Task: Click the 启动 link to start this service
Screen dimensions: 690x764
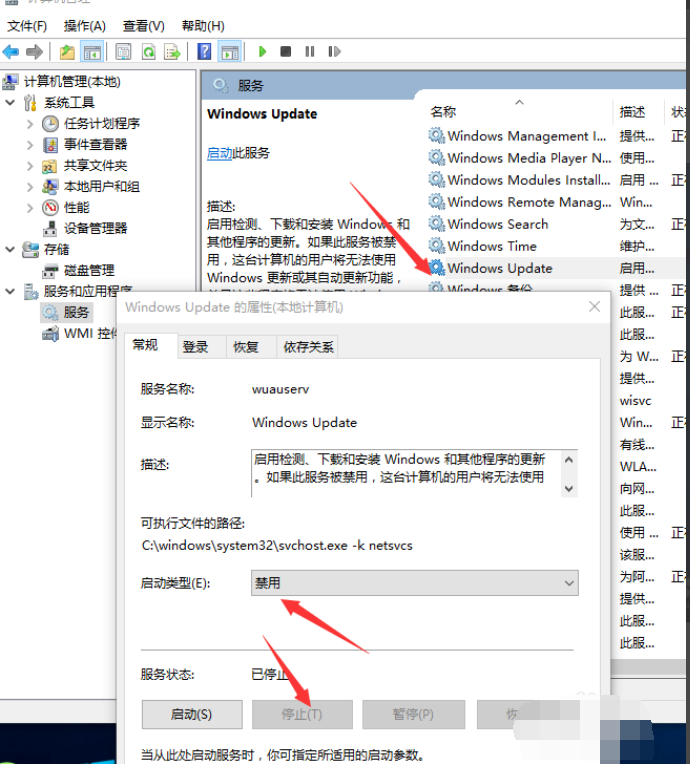Action: (x=219, y=153)
